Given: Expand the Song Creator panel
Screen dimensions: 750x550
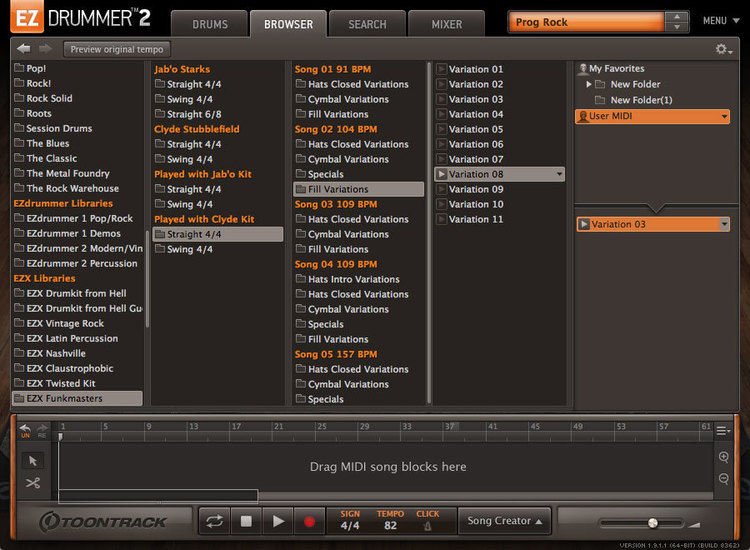Looking at the screenshot, I should click(x=505, y=521).
